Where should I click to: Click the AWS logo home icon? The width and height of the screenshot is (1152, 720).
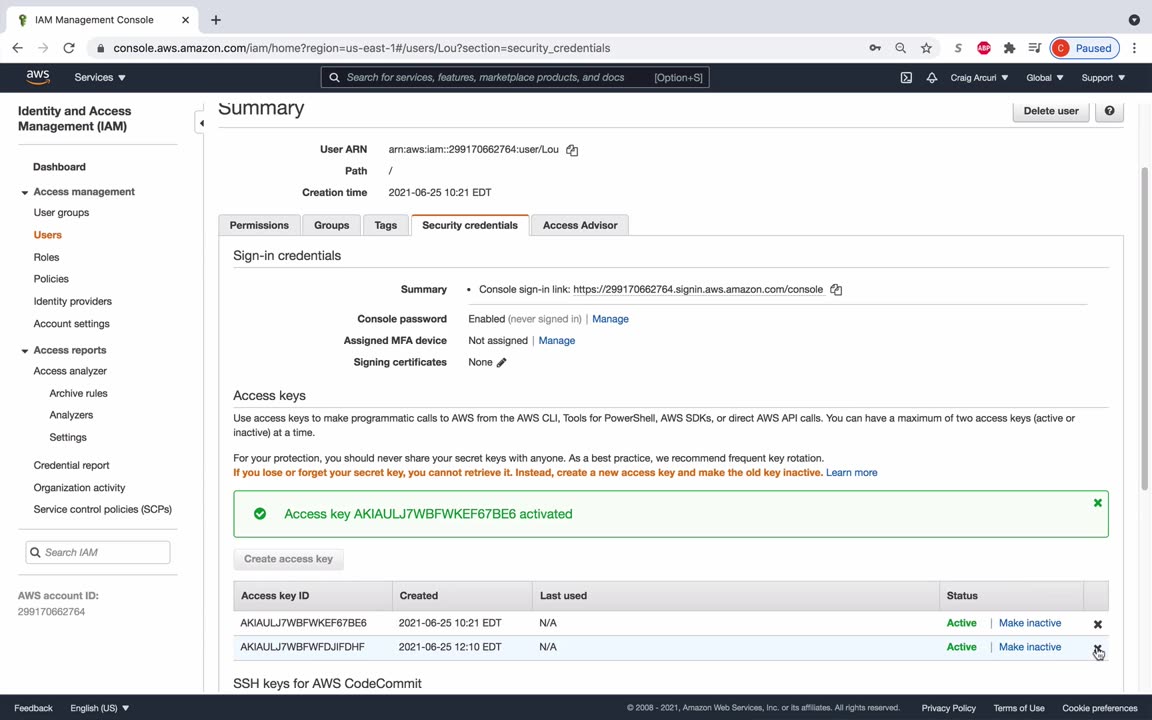38,77
